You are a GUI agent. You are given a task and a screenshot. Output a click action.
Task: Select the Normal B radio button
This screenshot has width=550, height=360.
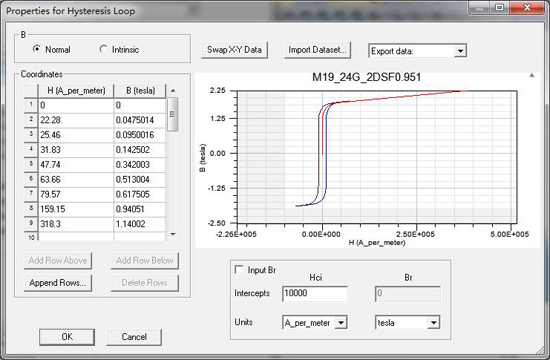[36, 49]
